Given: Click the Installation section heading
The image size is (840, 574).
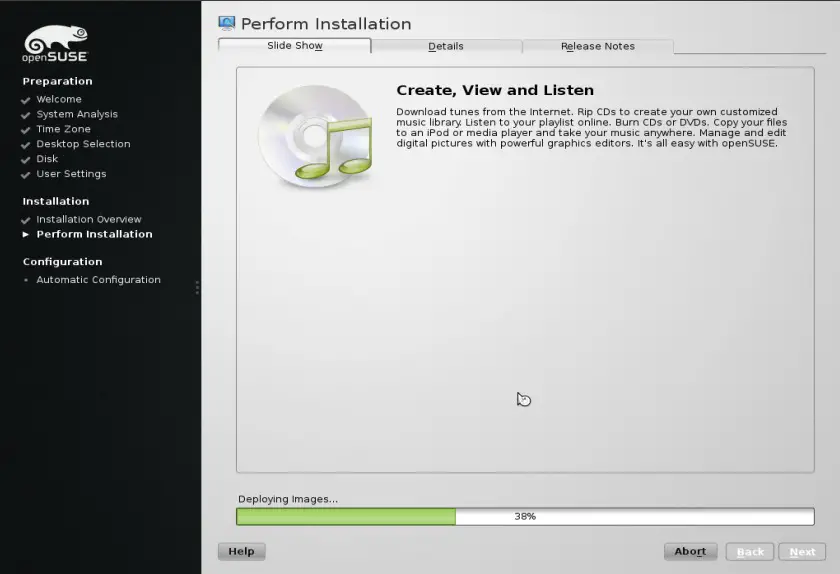Looking at the screenshot, I should point(56,201).
